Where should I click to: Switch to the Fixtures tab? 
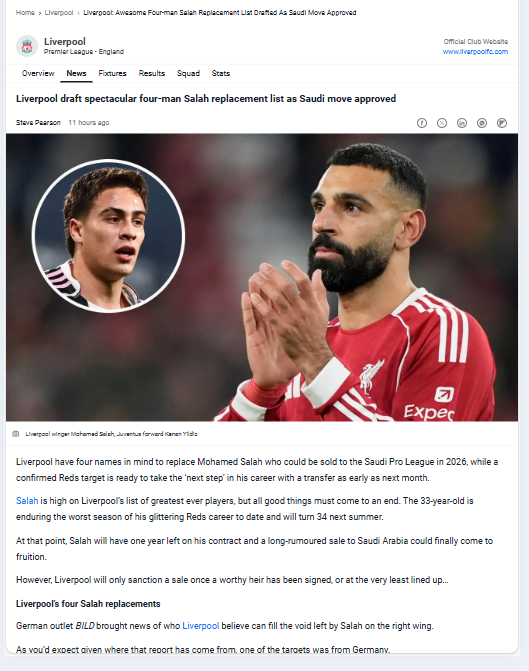click(112, 73)
